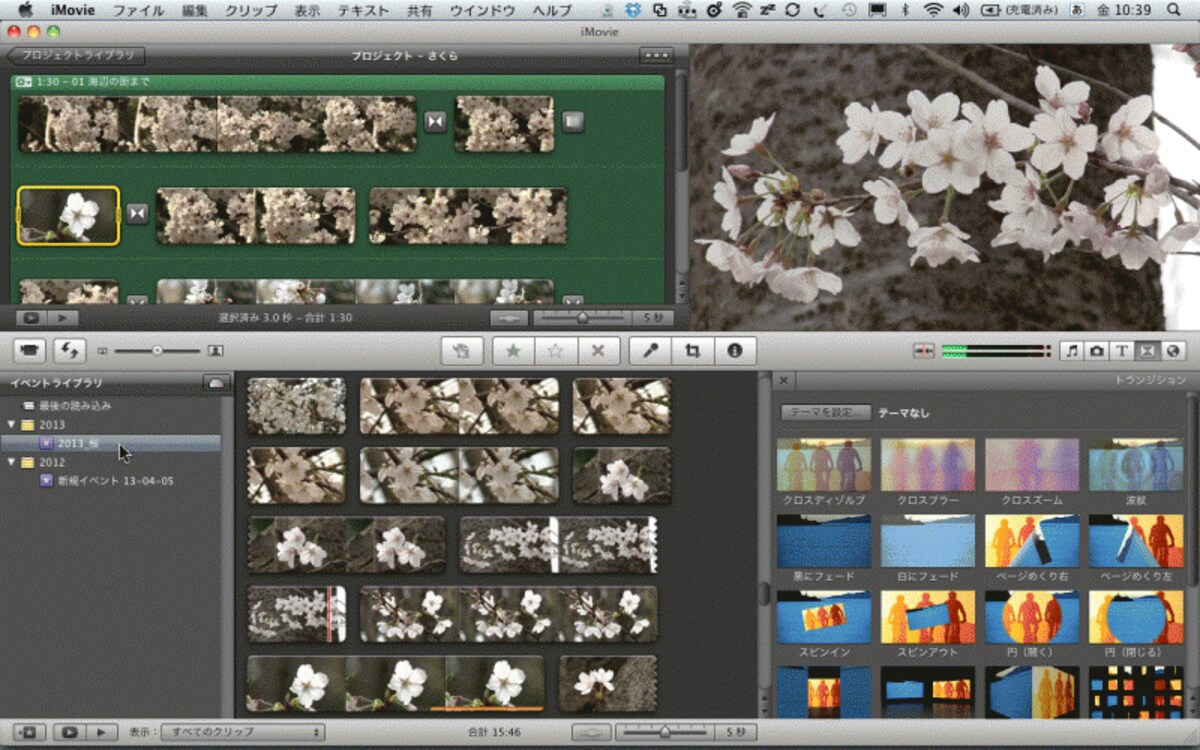
Task: Open the photo browser camera icon
Action: [1097, 351]
